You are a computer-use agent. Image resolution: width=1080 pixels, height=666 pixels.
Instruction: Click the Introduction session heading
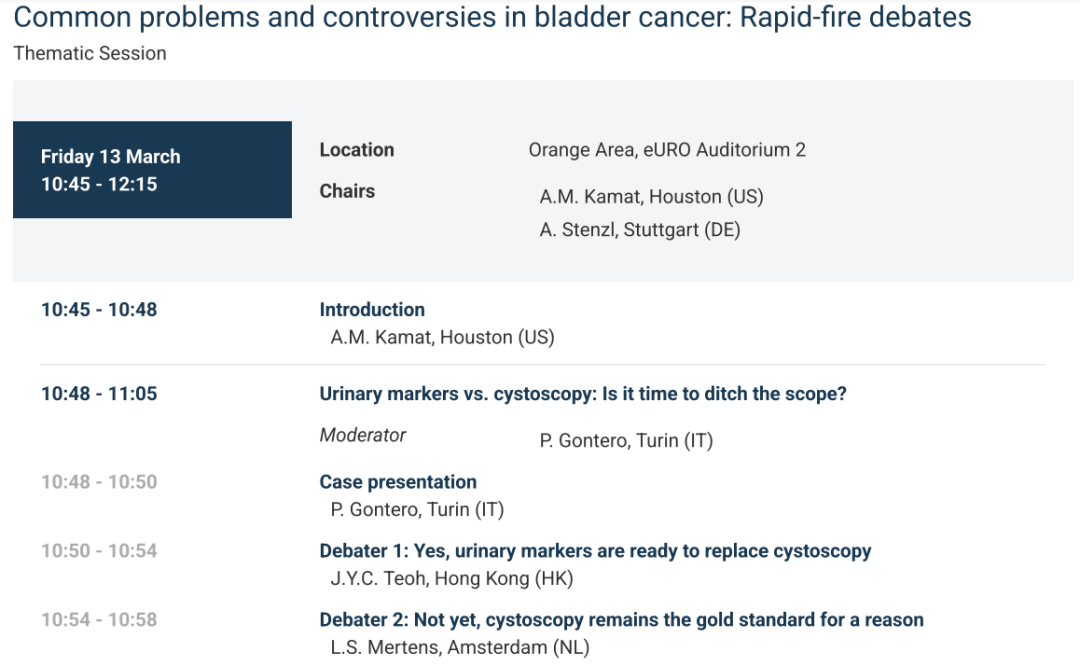tap(372, 310)
